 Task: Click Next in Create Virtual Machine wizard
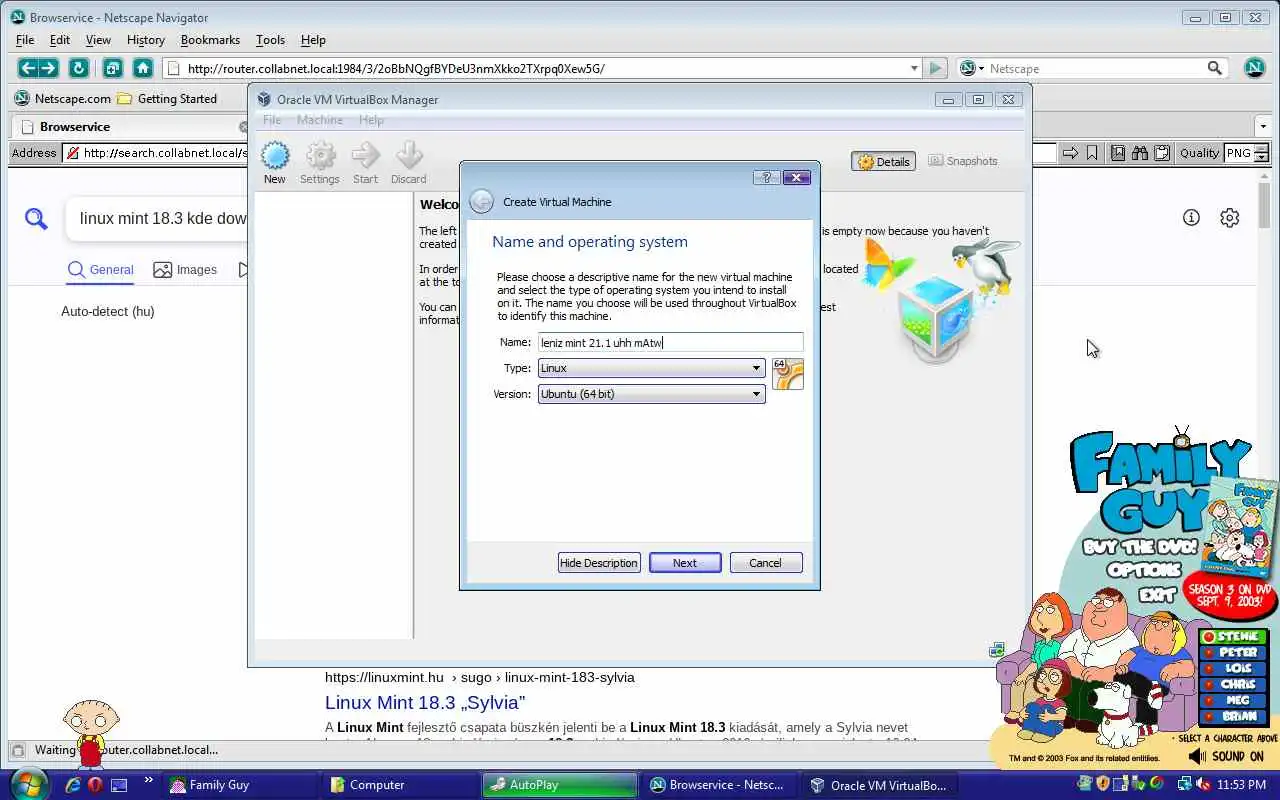[x=685, y=563]
